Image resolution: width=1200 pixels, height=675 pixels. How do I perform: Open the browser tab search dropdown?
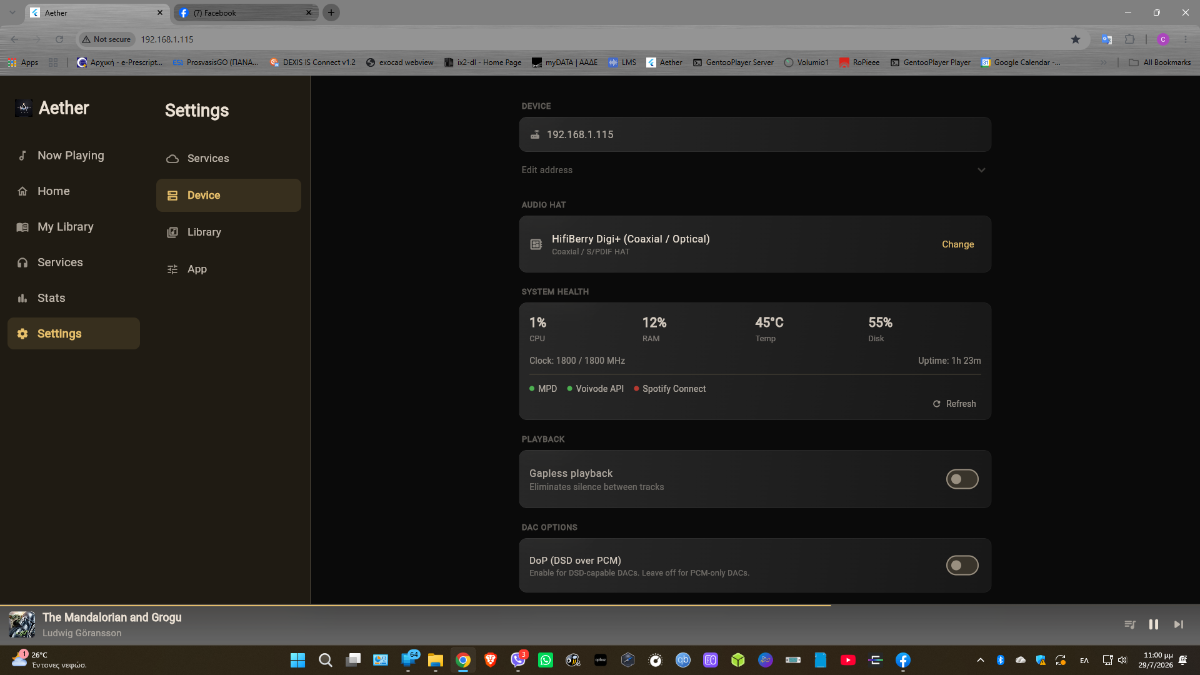coord(11,13)
